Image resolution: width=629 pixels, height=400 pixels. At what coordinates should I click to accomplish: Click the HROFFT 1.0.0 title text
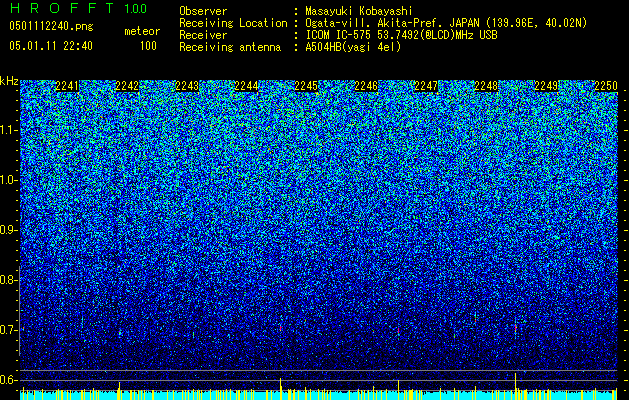coord(78,8)
